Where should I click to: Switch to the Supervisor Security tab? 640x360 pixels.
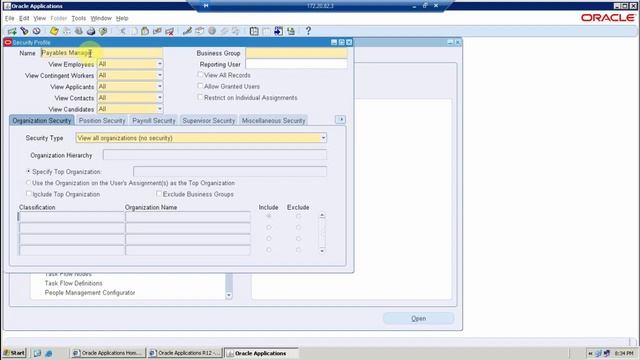pos(209,120)
